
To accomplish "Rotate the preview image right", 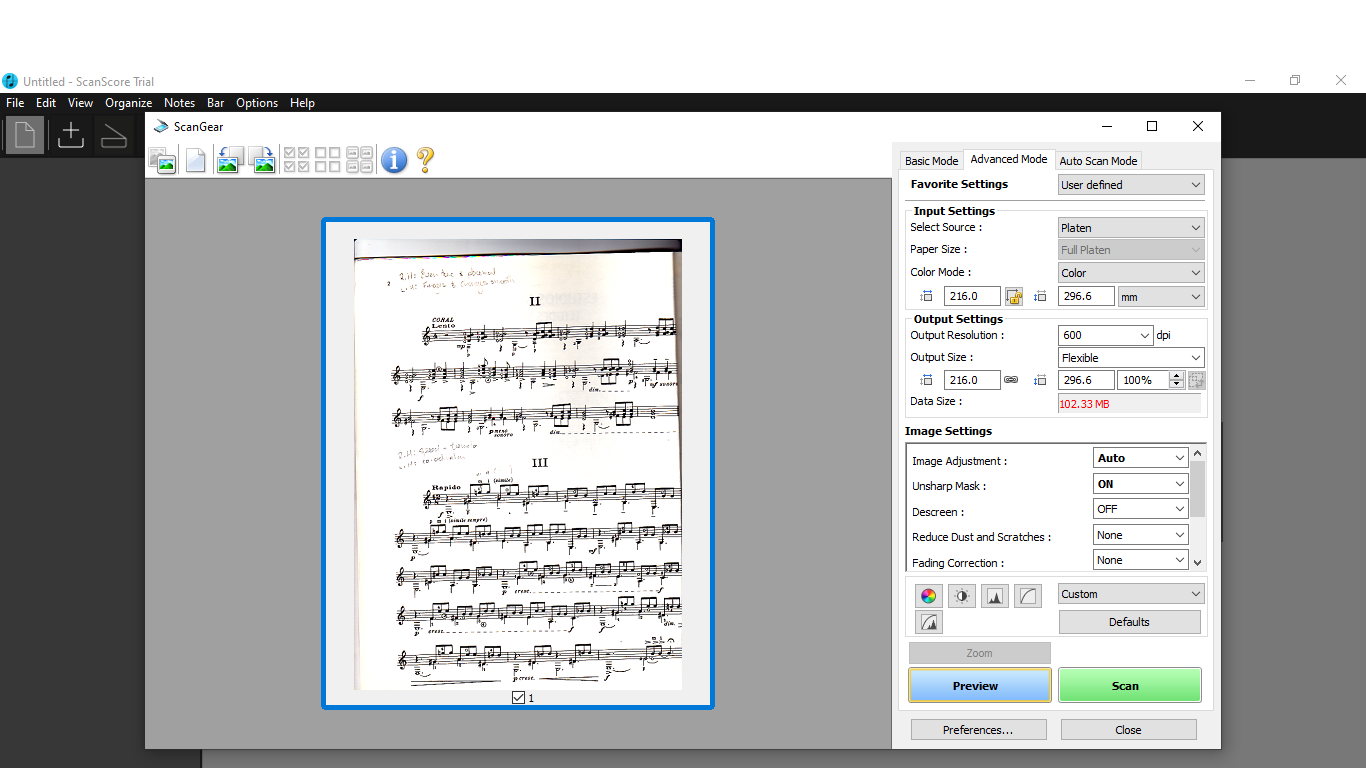I will click(x=262, y=160).
